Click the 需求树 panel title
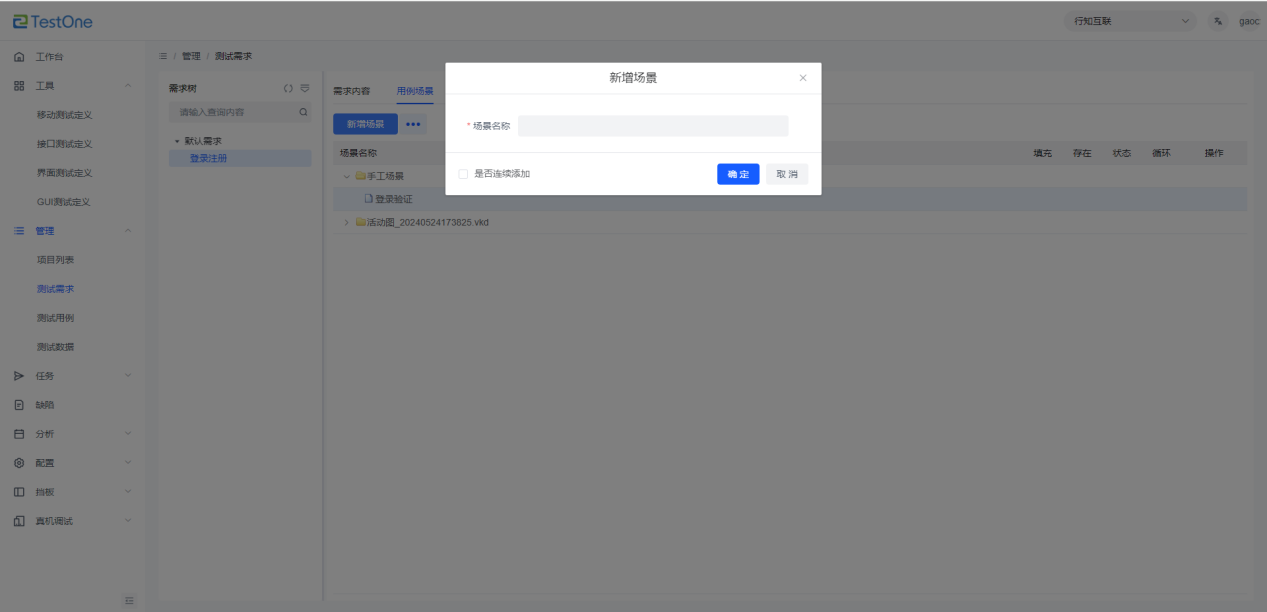Viewport: 1267px width, 612px height. [x=183, y=88]
